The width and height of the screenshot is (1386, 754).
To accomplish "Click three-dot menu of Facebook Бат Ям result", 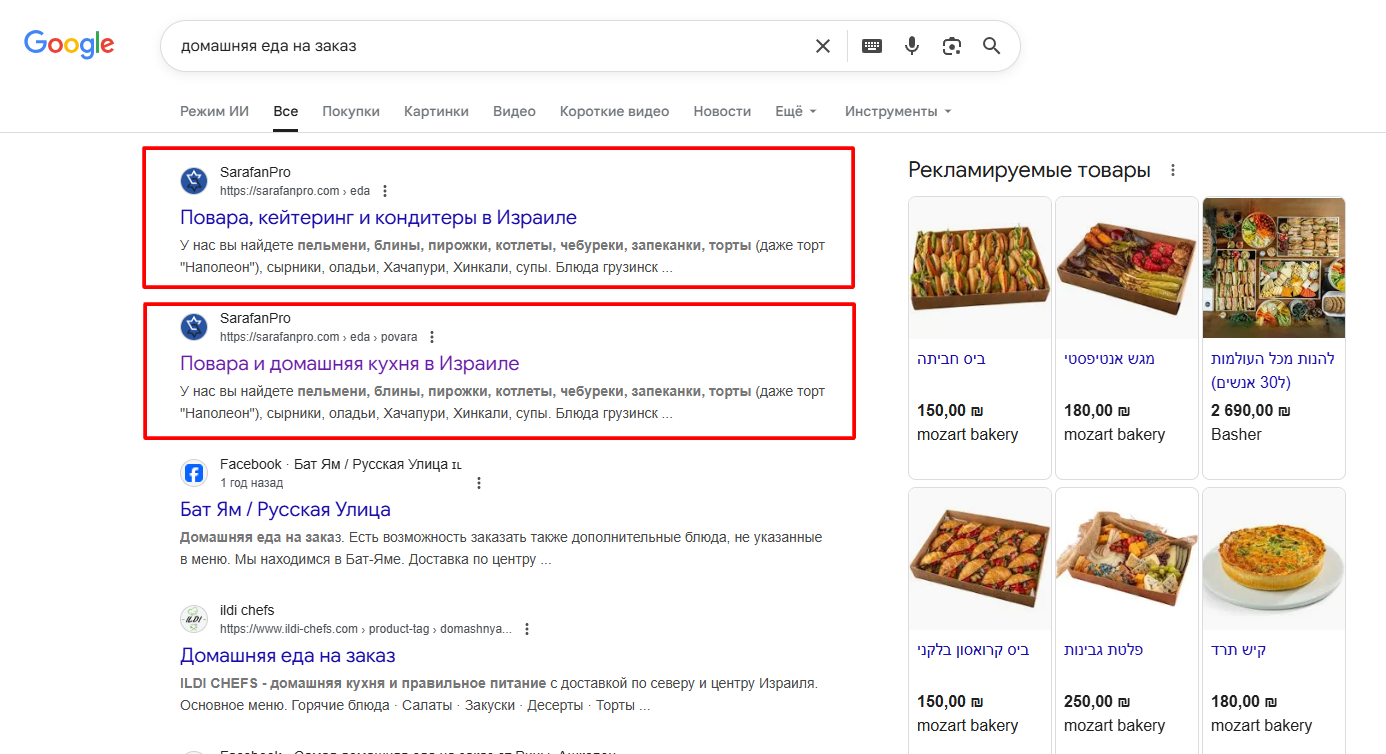I will [479, 483].
